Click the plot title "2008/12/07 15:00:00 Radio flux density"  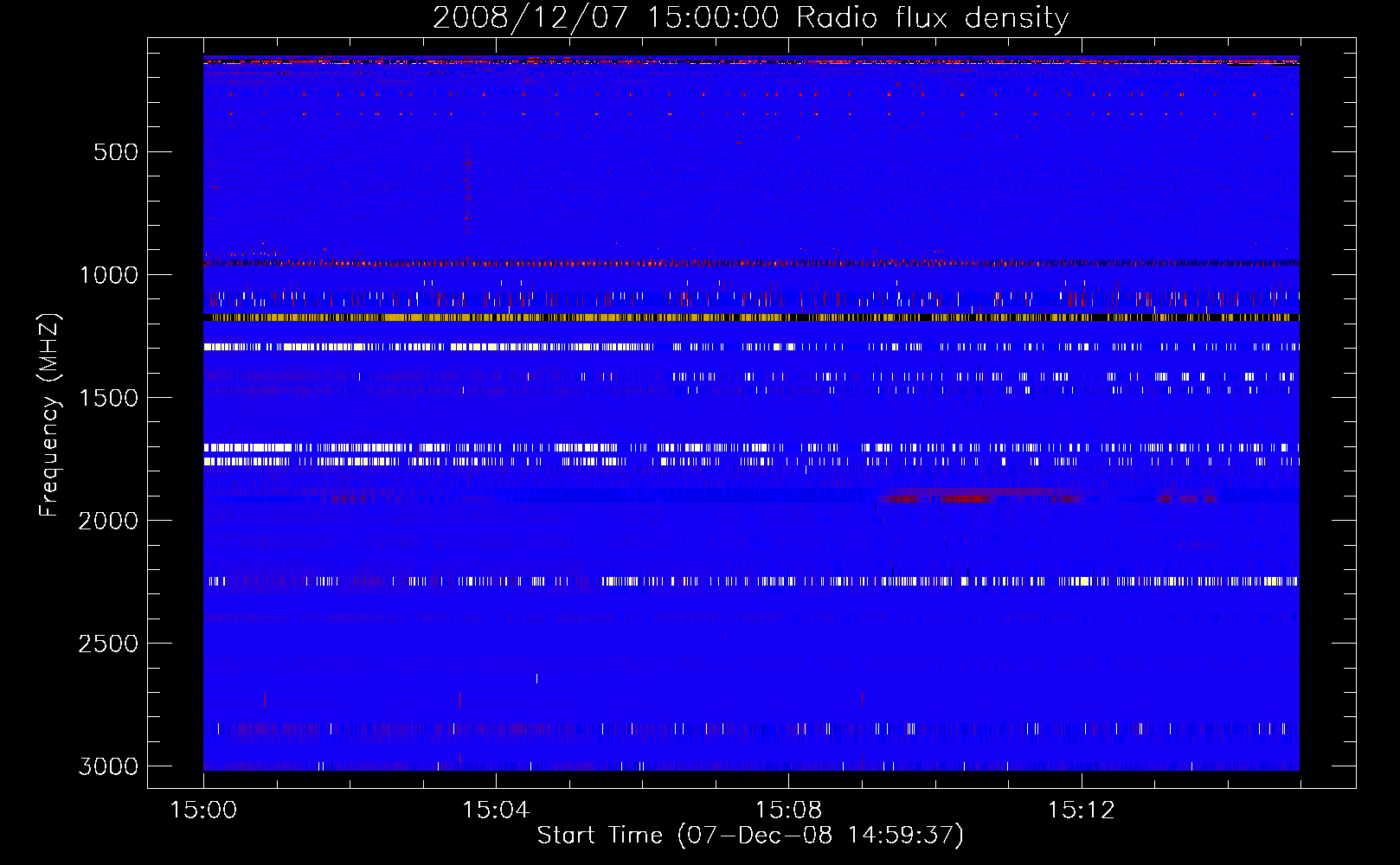click(x=750, y=17)
